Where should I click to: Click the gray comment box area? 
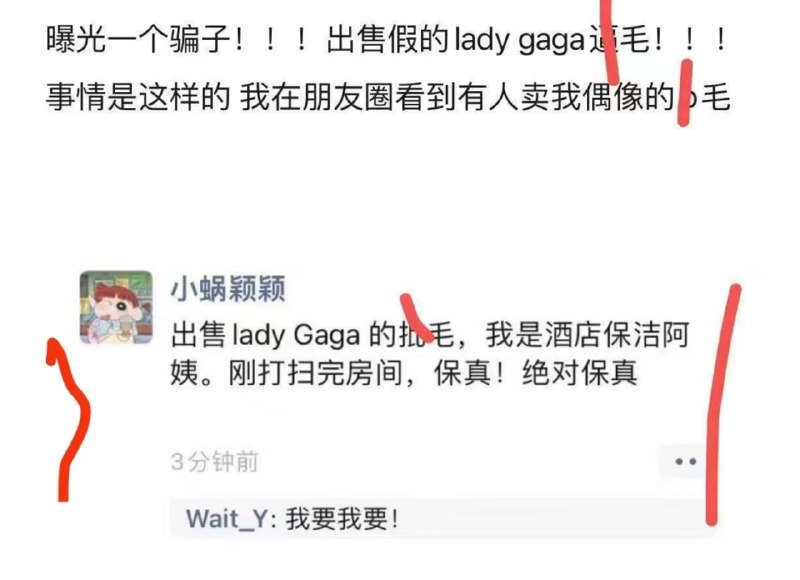[441, 519]
